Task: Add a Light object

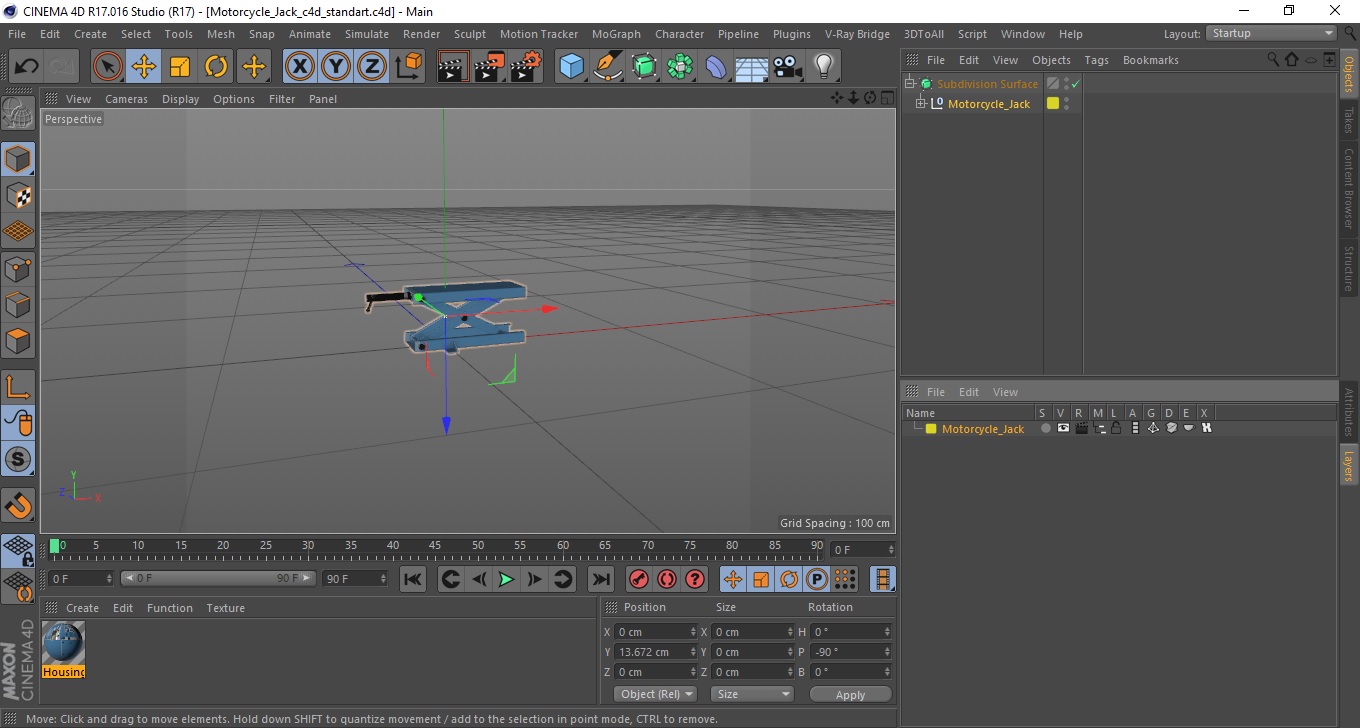Action: click(823, 67)
